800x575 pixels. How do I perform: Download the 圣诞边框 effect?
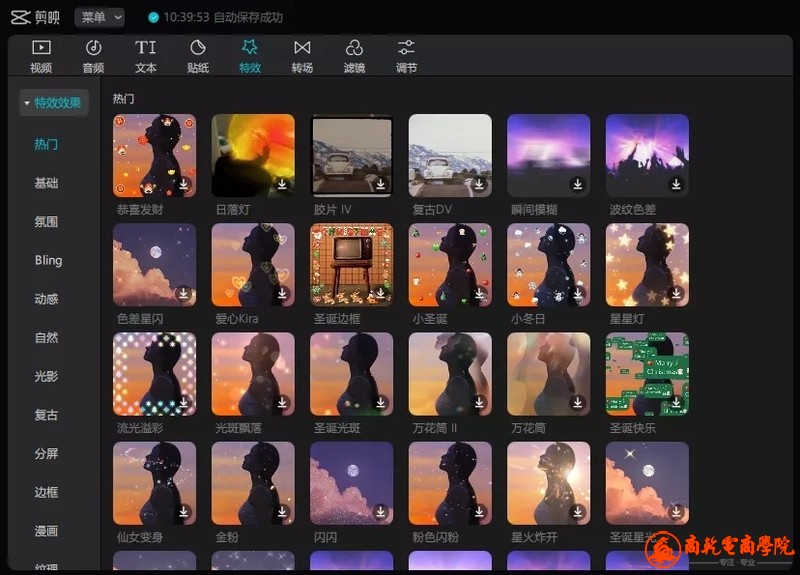381,293
